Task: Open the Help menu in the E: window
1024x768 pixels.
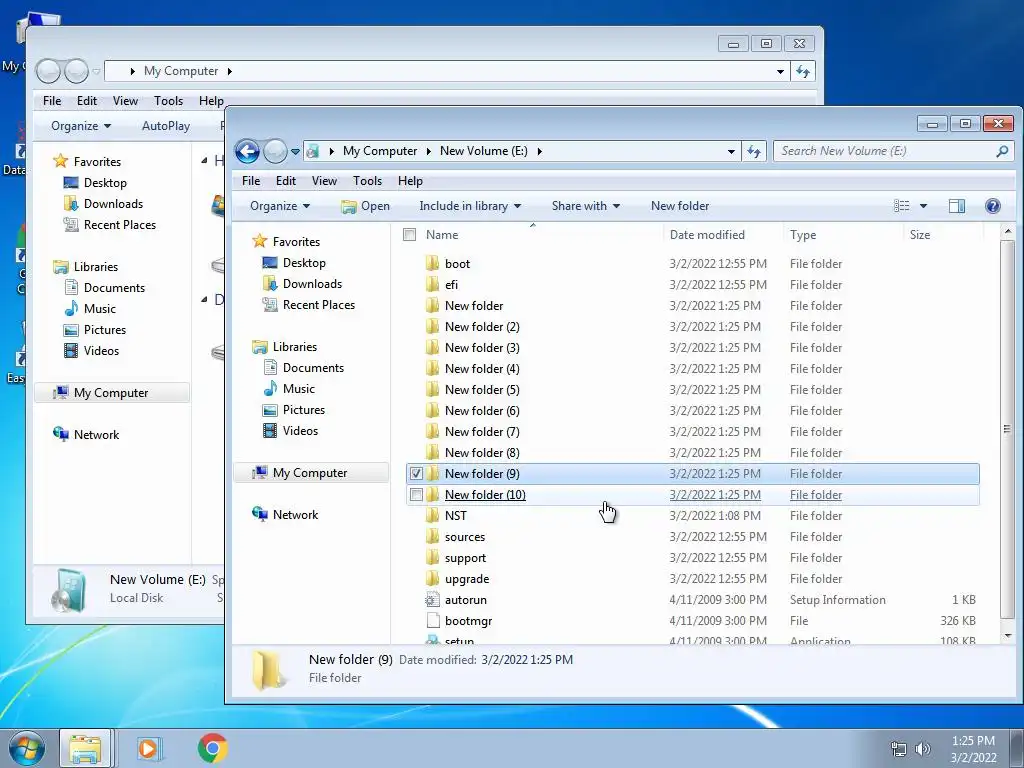Action: [410, 181]
